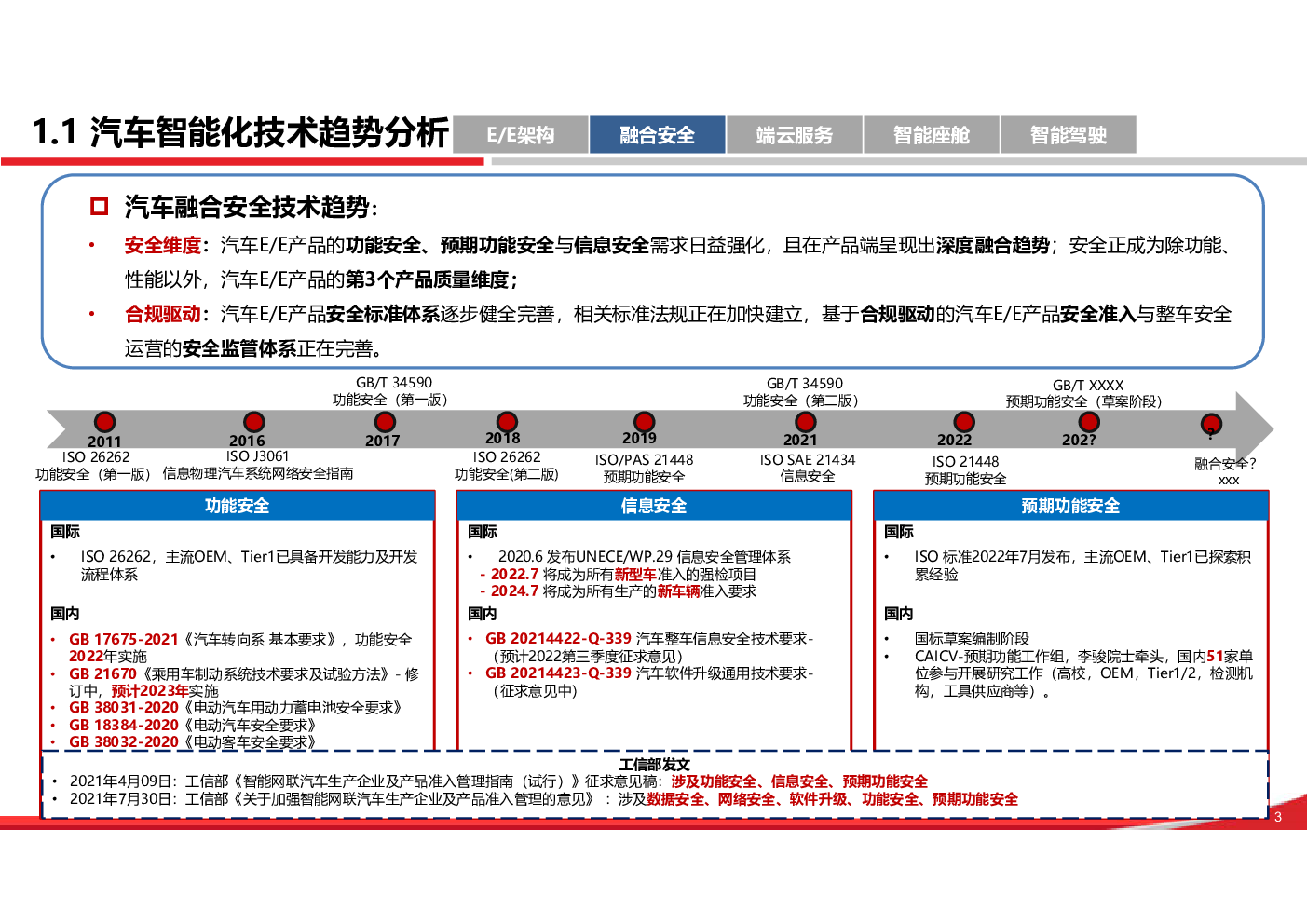Select the 2019 timeline marker dot
Viewport: 1307px width, 924px height.
click(644, 422)
